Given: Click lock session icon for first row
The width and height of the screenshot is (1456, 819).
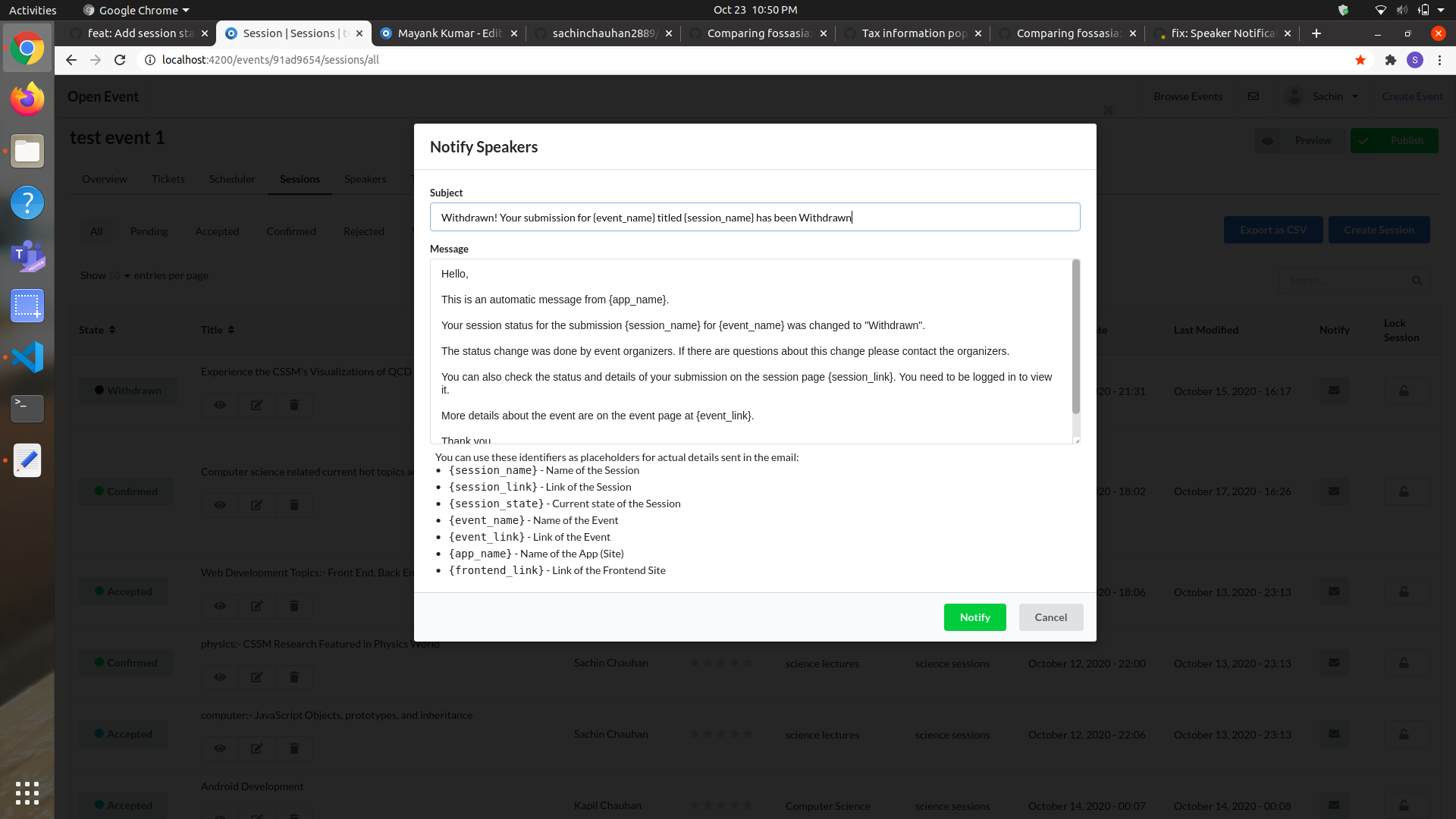Looking at the screenshot, I should pyautogui.click(x=1404, y=391).
